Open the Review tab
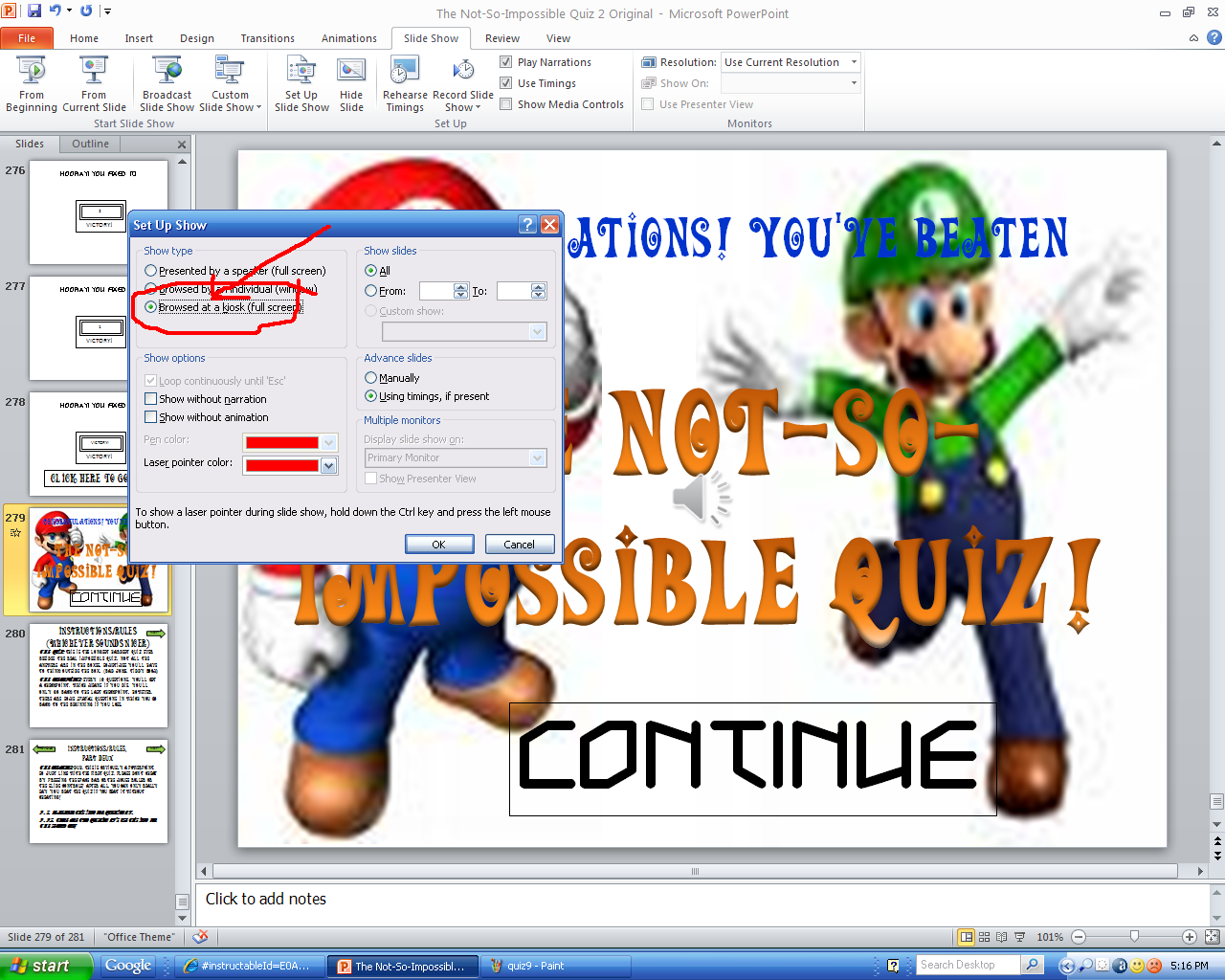 (x=502, y=38)
